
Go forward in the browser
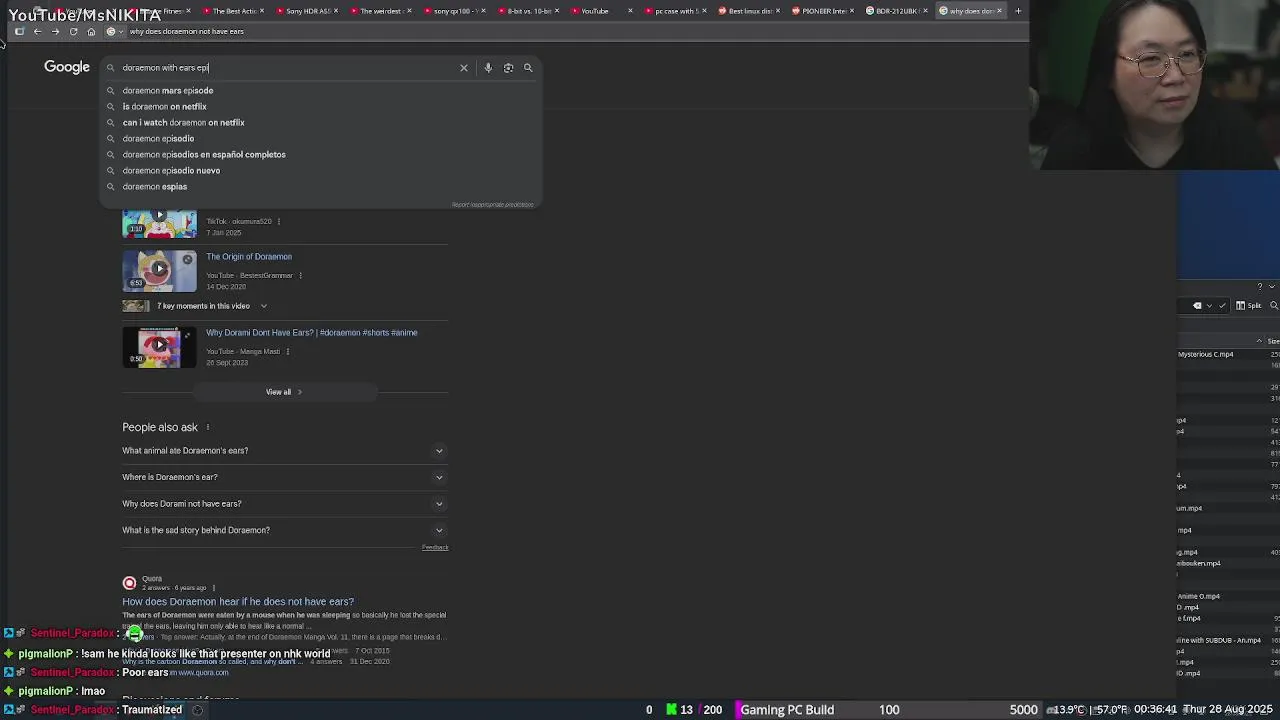[x=55, y=31]
